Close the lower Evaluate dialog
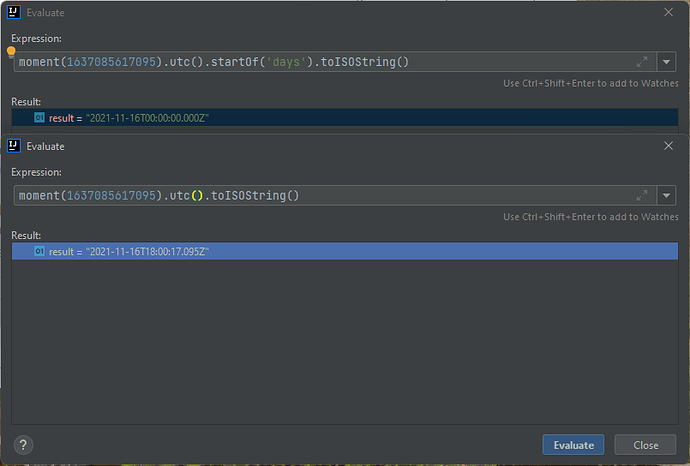Screen dimensions: 690x466 pos(668,146)
